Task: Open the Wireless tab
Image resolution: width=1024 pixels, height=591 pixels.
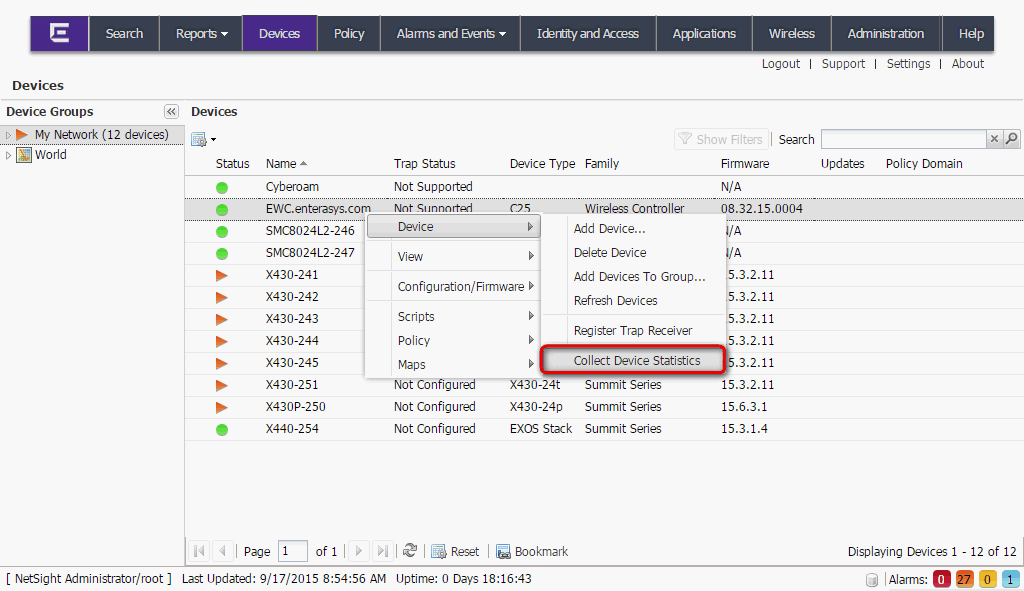Action: [792, 33]
